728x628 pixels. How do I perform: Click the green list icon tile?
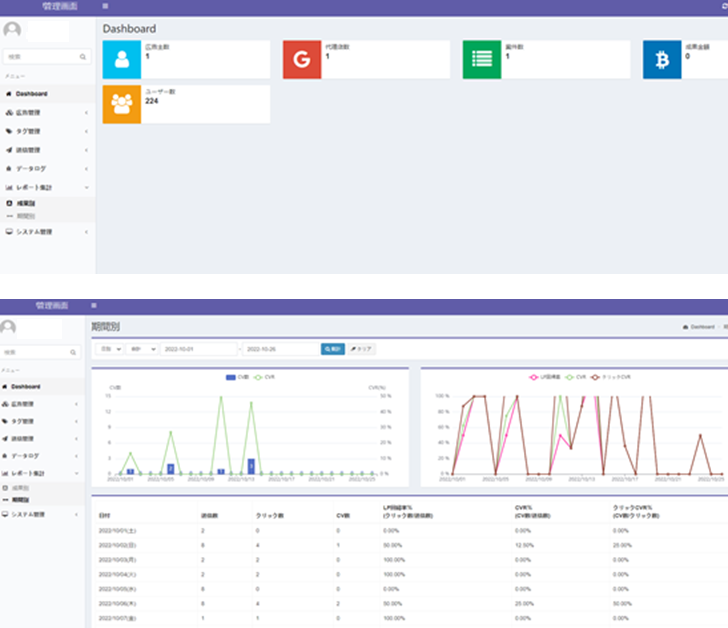(x=482, y=59)
